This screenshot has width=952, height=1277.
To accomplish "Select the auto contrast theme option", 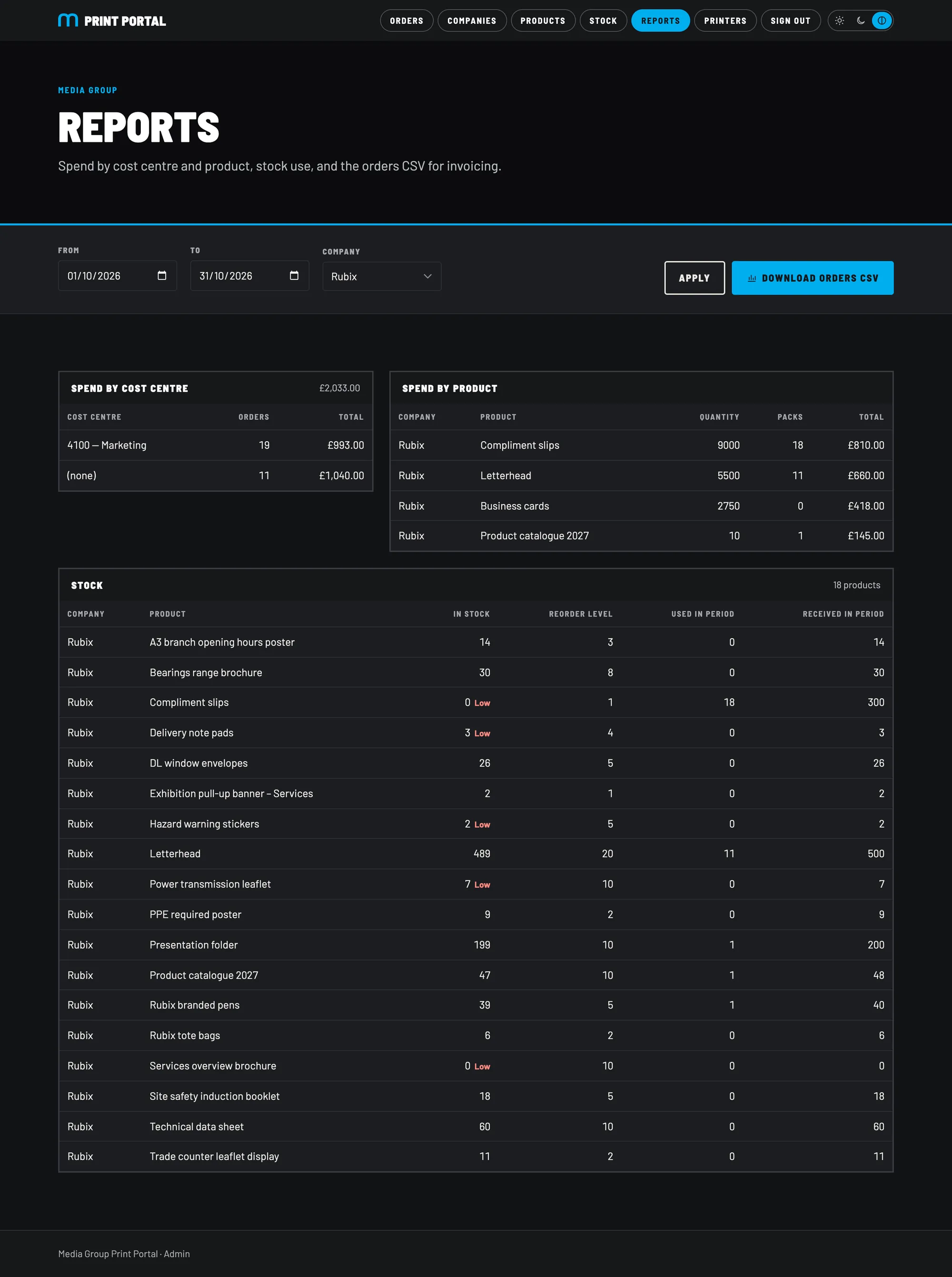I will [x=882, y=21].
